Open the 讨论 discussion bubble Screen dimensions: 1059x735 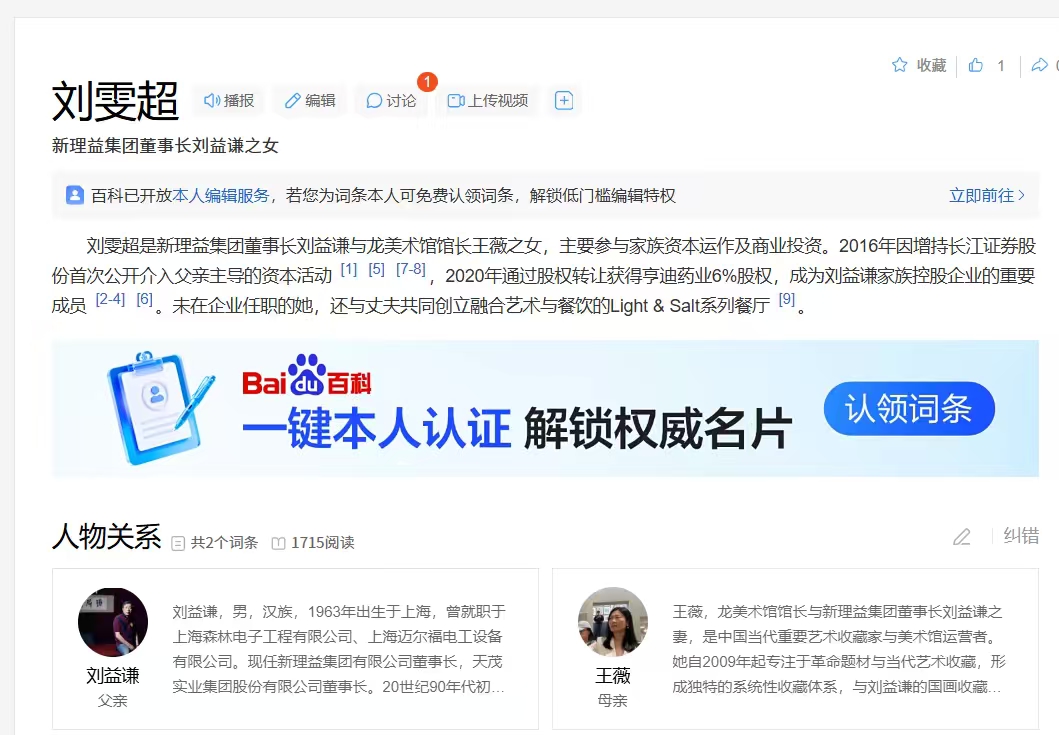click(391, 101)
